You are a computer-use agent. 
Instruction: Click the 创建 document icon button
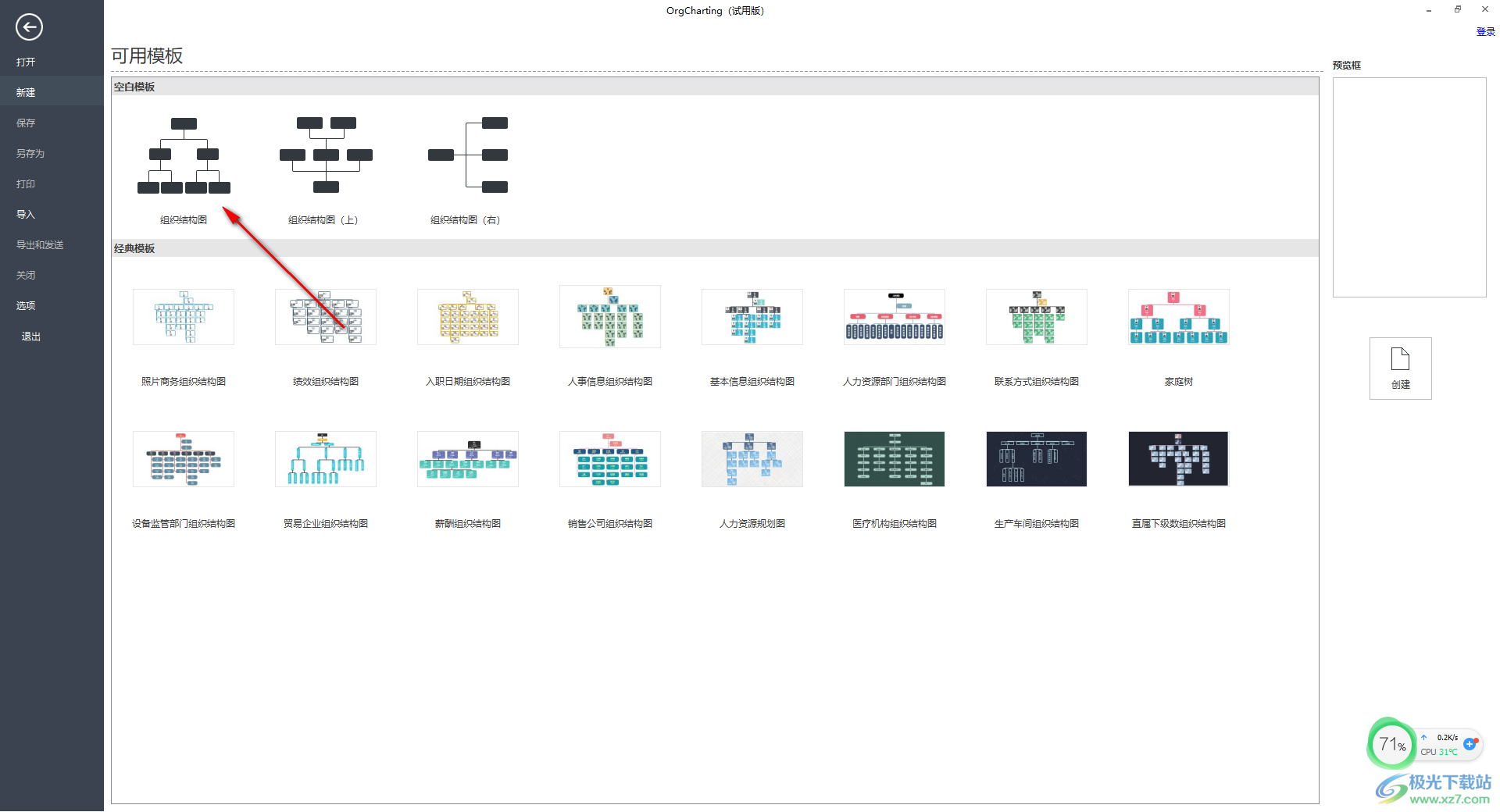(x=1400, y=368)
